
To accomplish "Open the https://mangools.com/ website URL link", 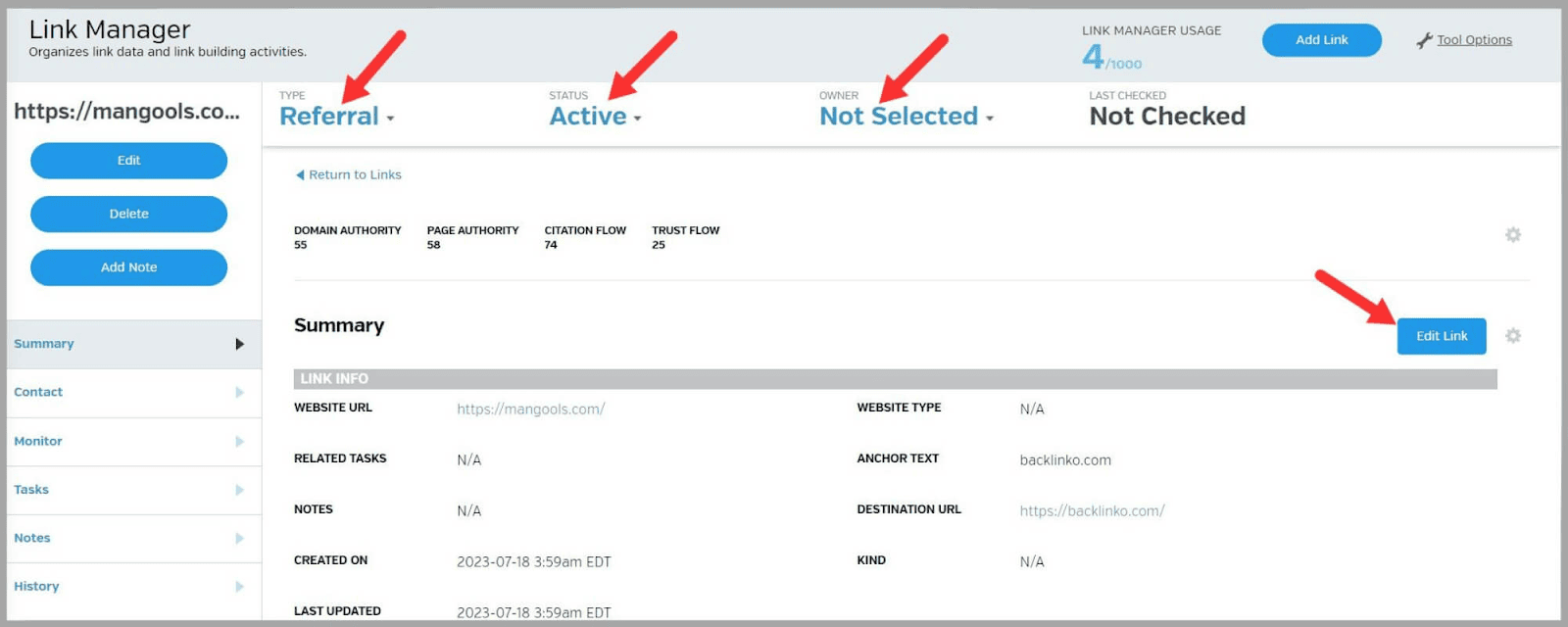I will coord(530,410).
